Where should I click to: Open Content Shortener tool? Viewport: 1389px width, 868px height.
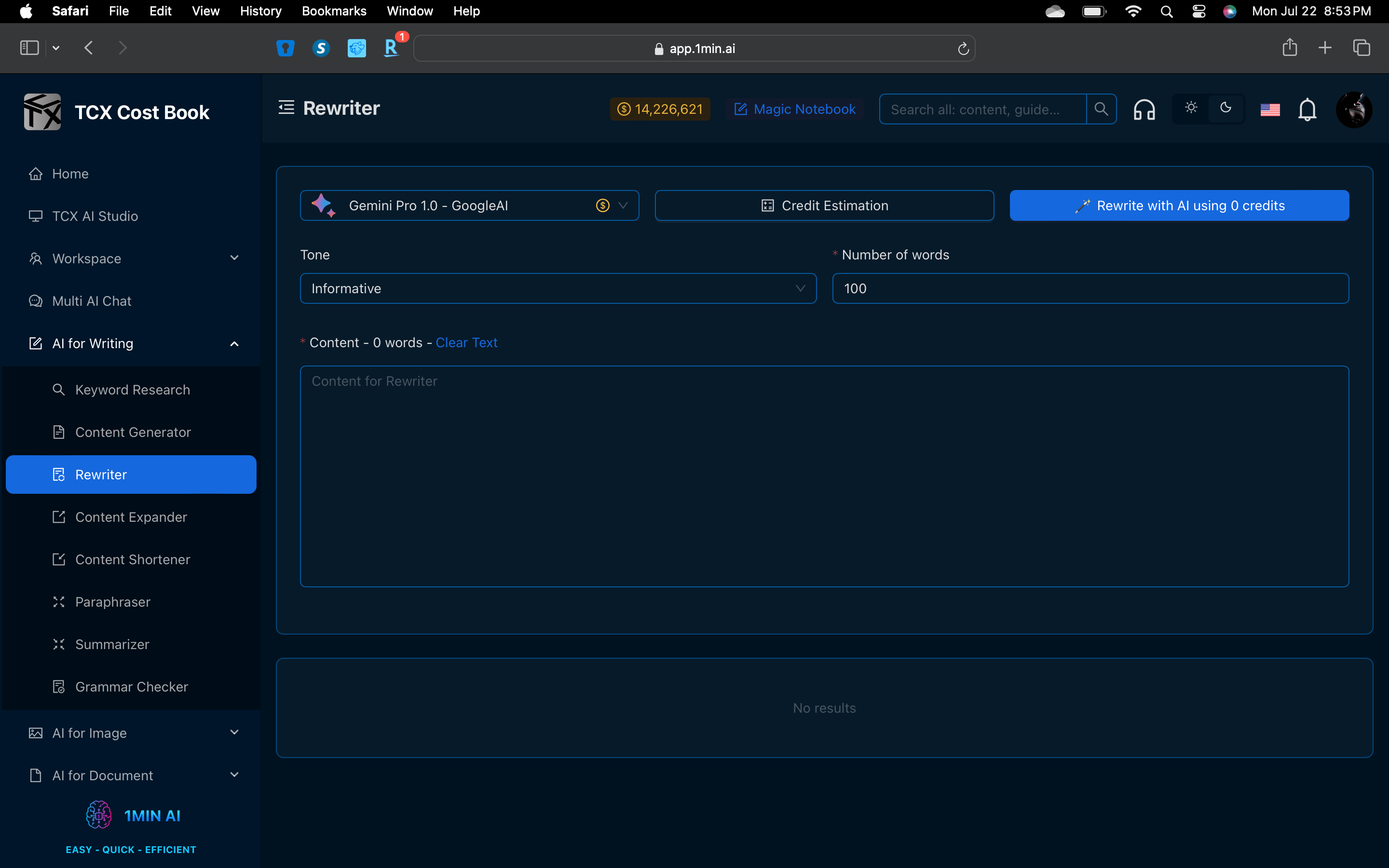pyautogui.click(x=131, y=560)
